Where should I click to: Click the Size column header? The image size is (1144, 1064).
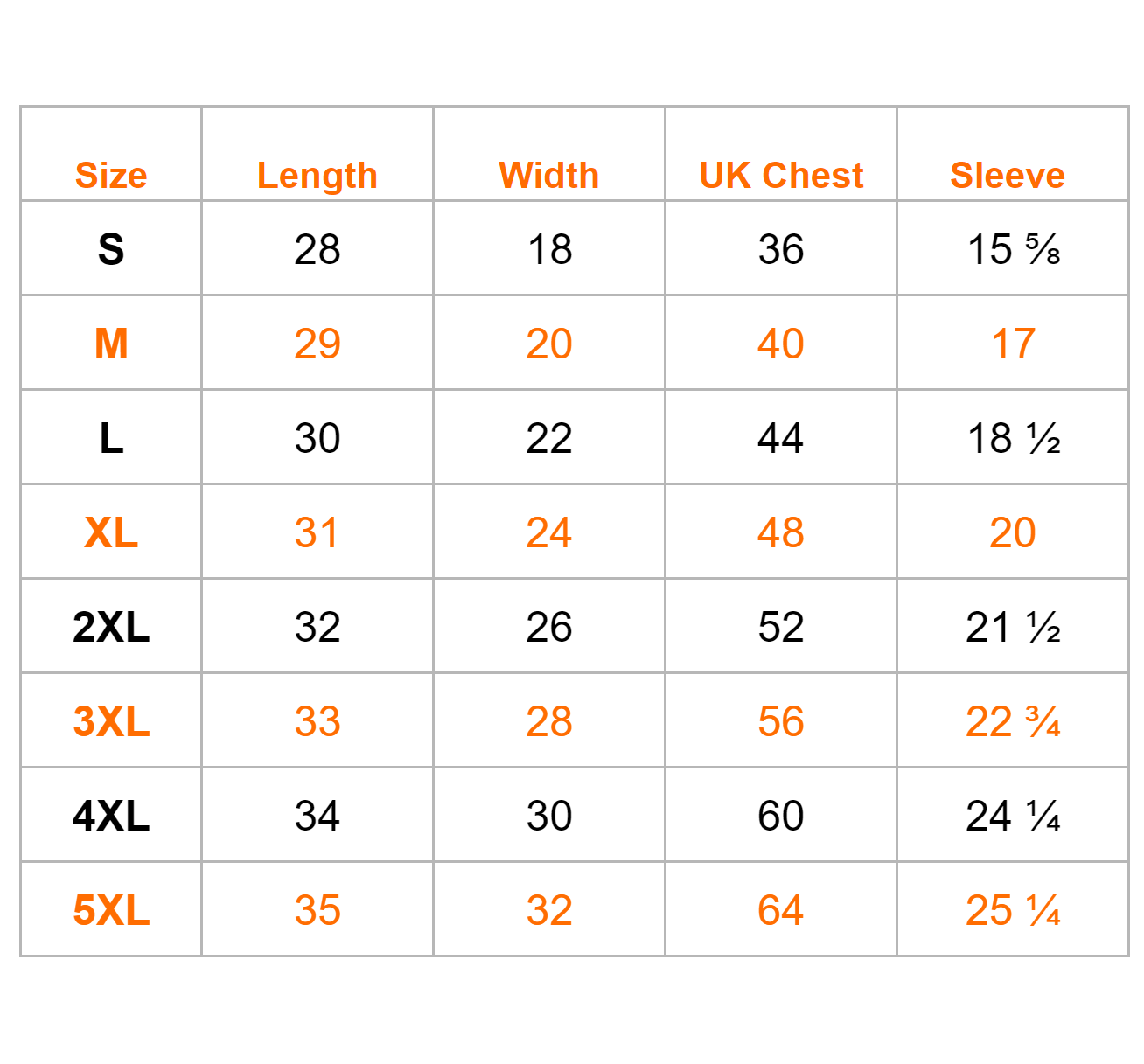pos(111,176)
